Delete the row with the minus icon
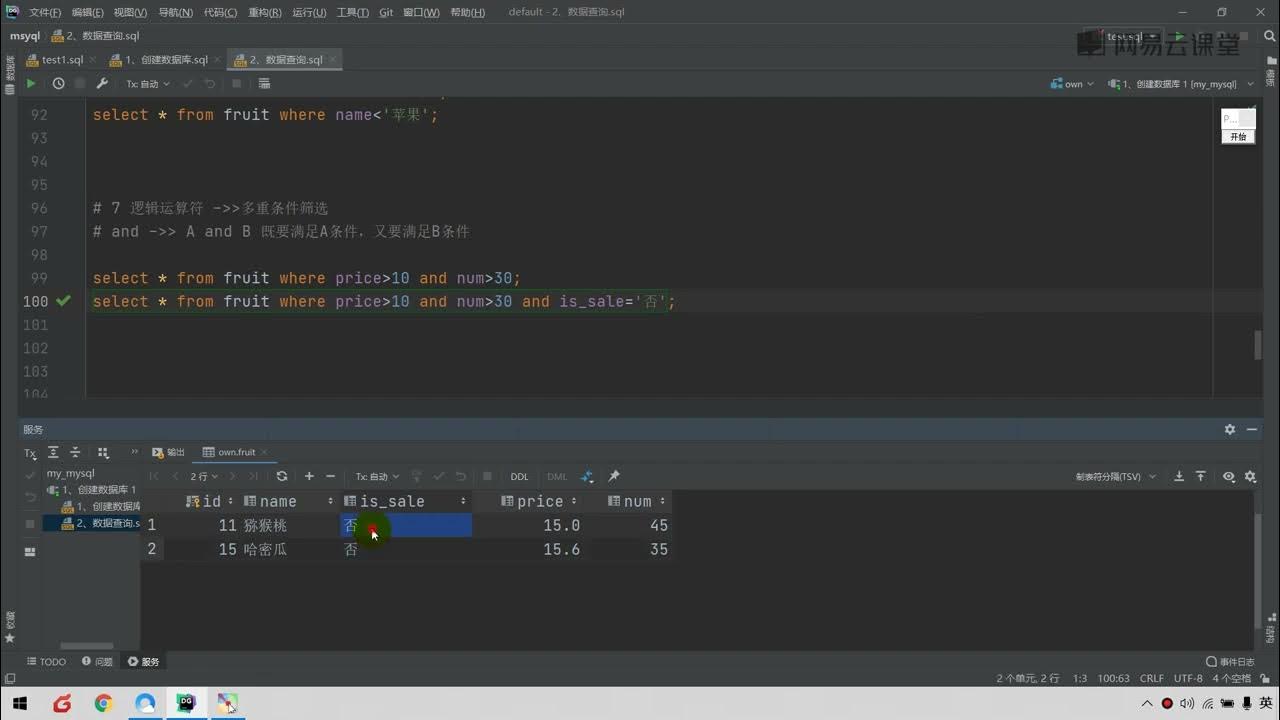The height and width of the screenshot is (720, 1280). [331, 477]
